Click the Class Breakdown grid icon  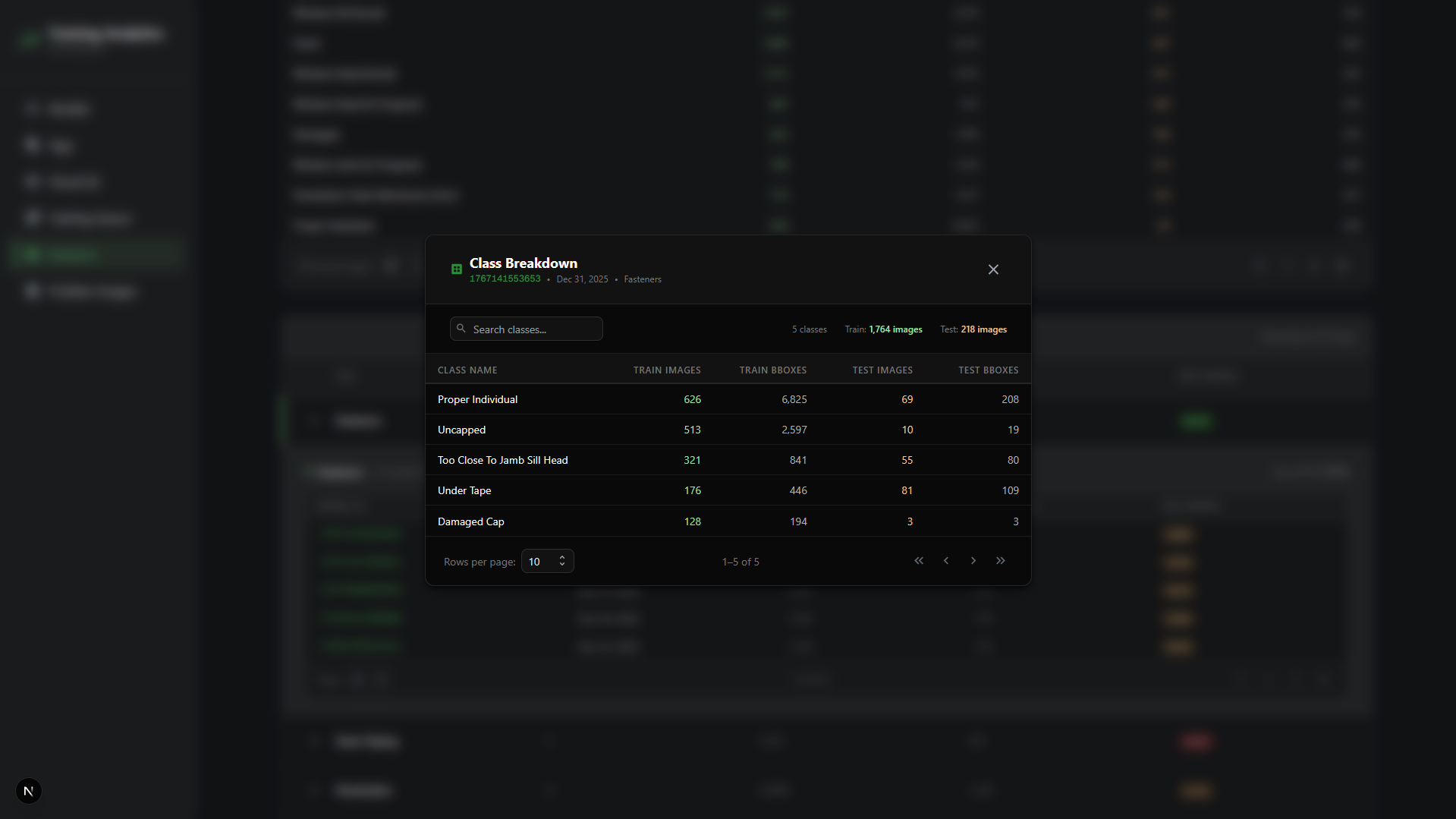pyautogui.click(x=457, y=269)
